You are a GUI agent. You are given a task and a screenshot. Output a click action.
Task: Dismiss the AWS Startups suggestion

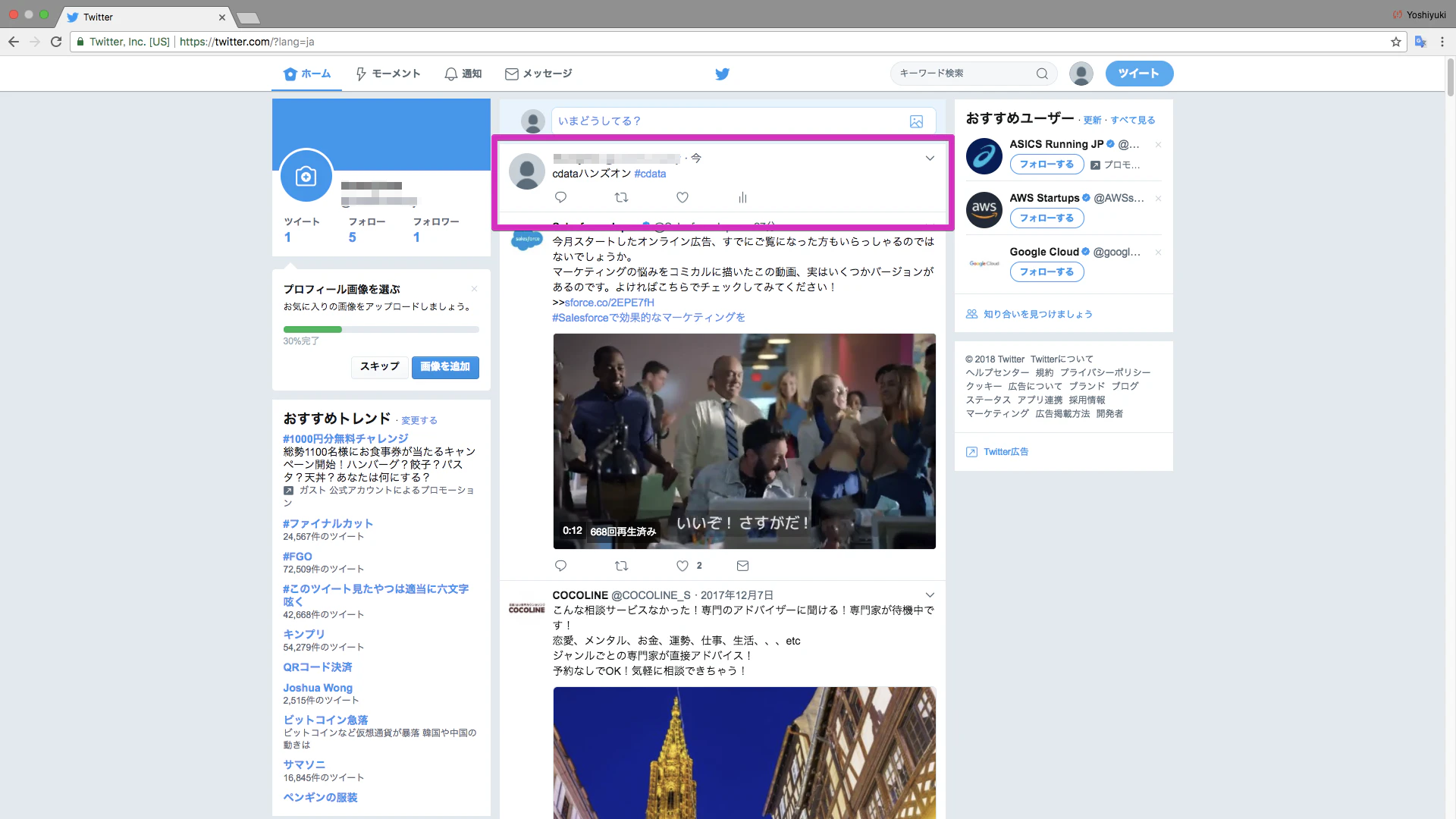1158,199
